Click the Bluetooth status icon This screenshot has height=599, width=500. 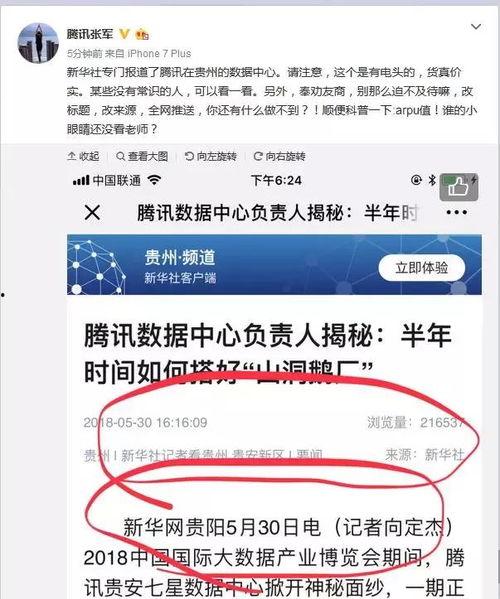pos(432,180)
